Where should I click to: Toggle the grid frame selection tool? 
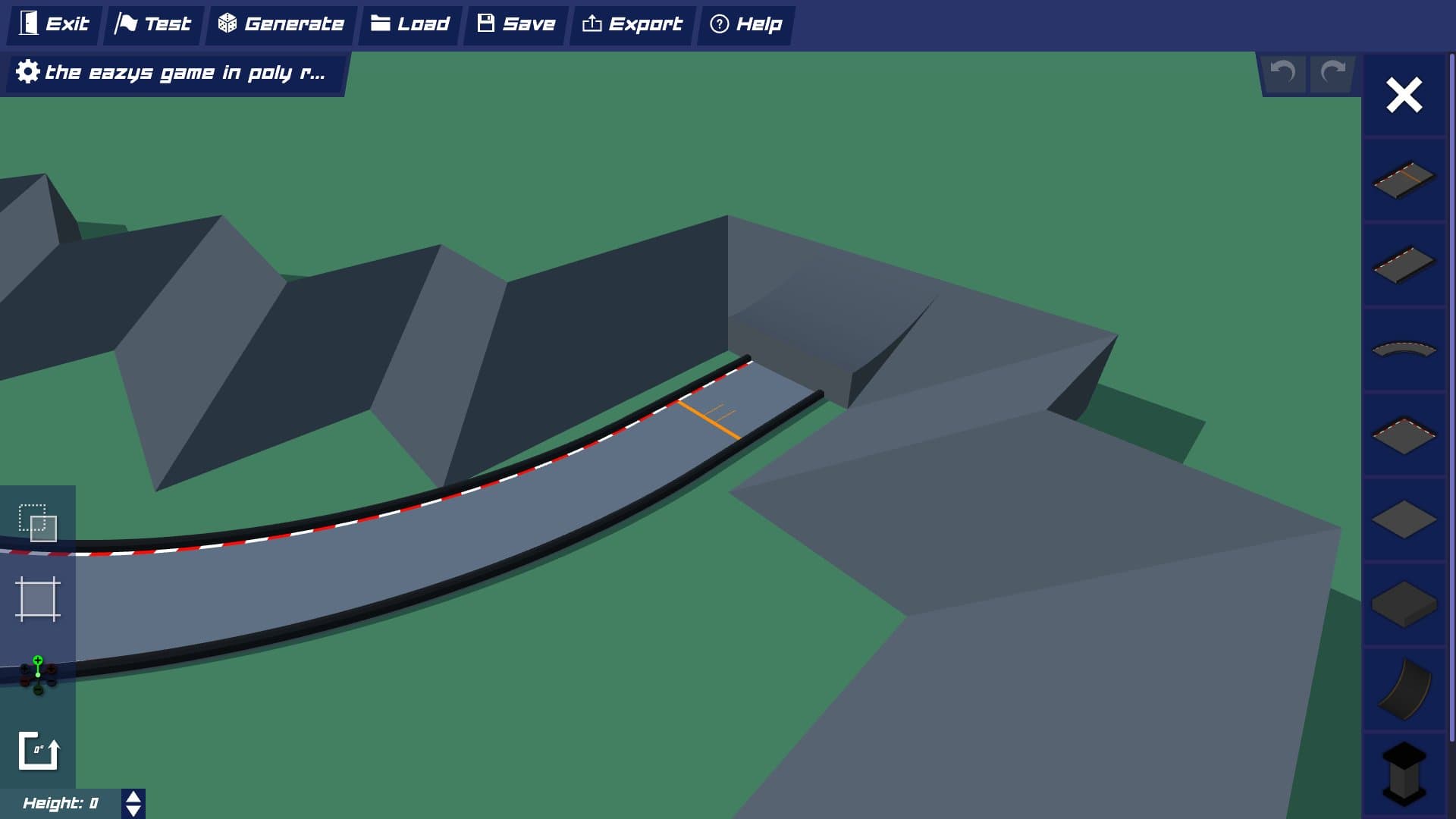click(x=37, y=599)
